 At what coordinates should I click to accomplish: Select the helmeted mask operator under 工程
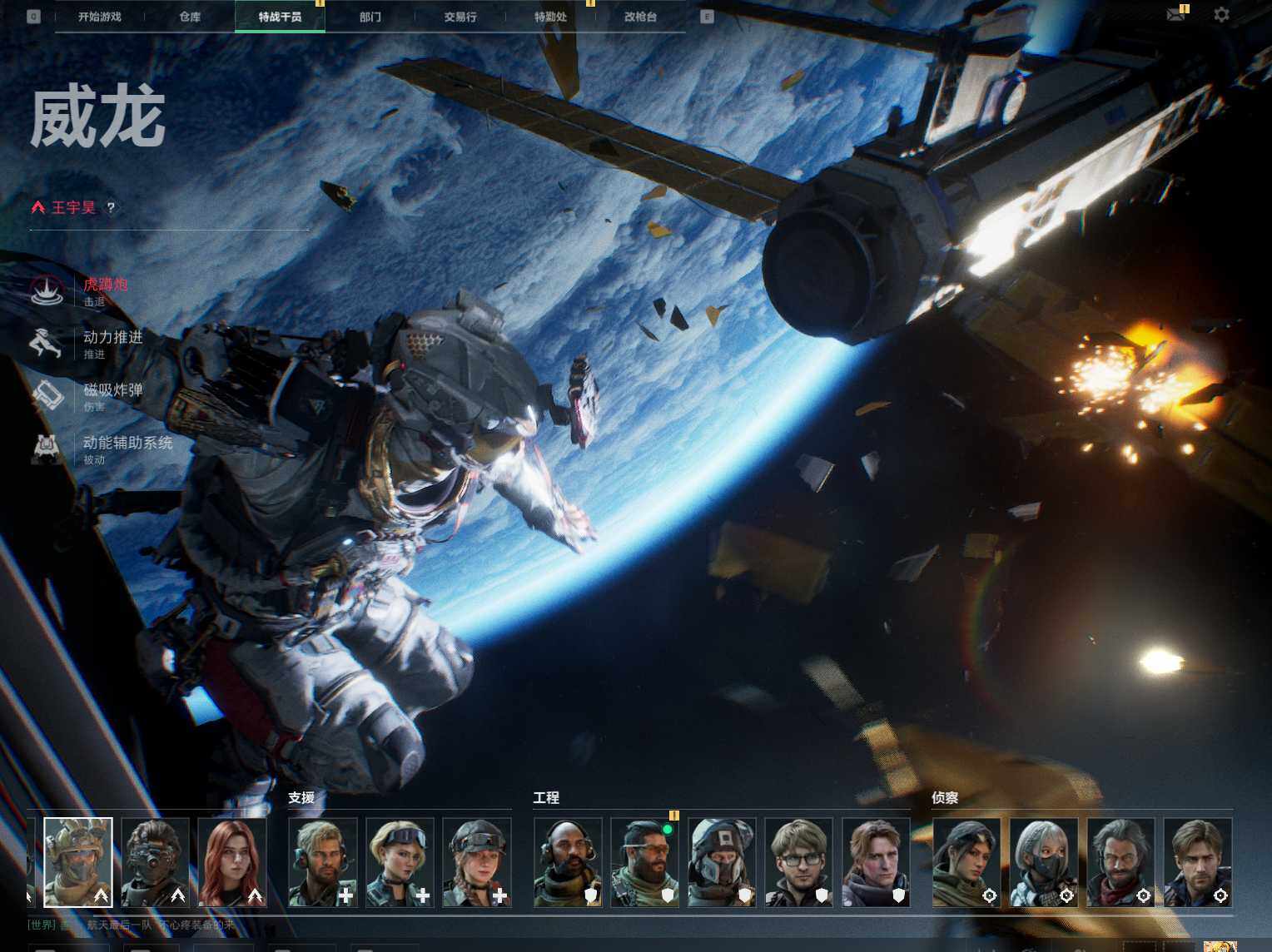722,862
